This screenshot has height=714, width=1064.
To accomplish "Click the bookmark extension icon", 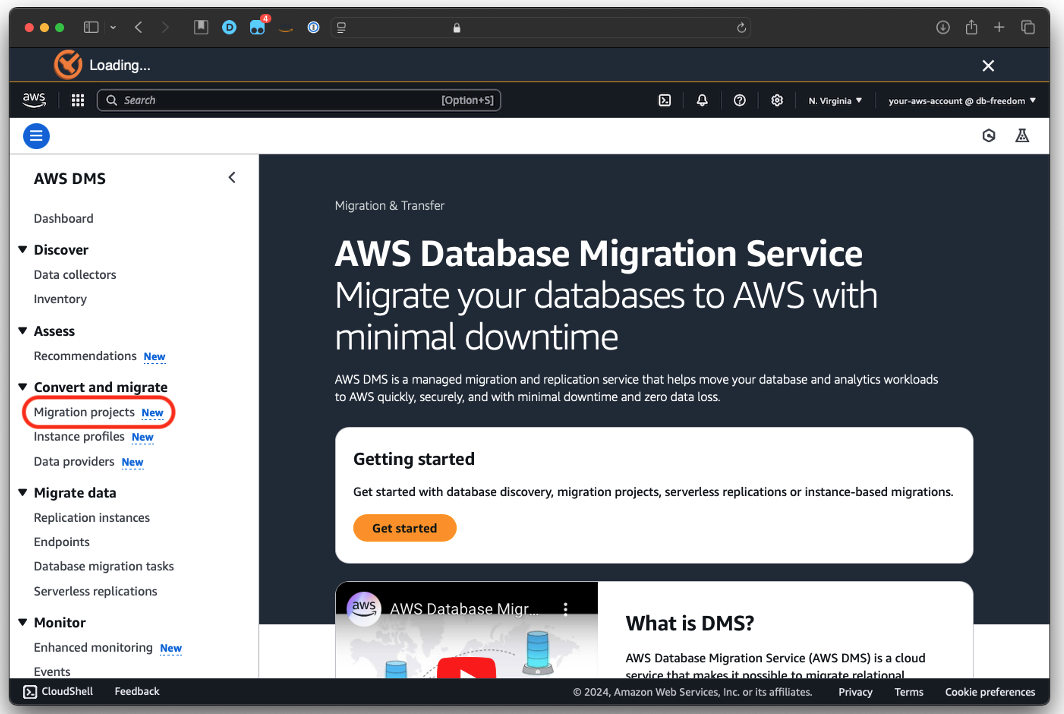I will pyautogui.click(x=201, y=27).
